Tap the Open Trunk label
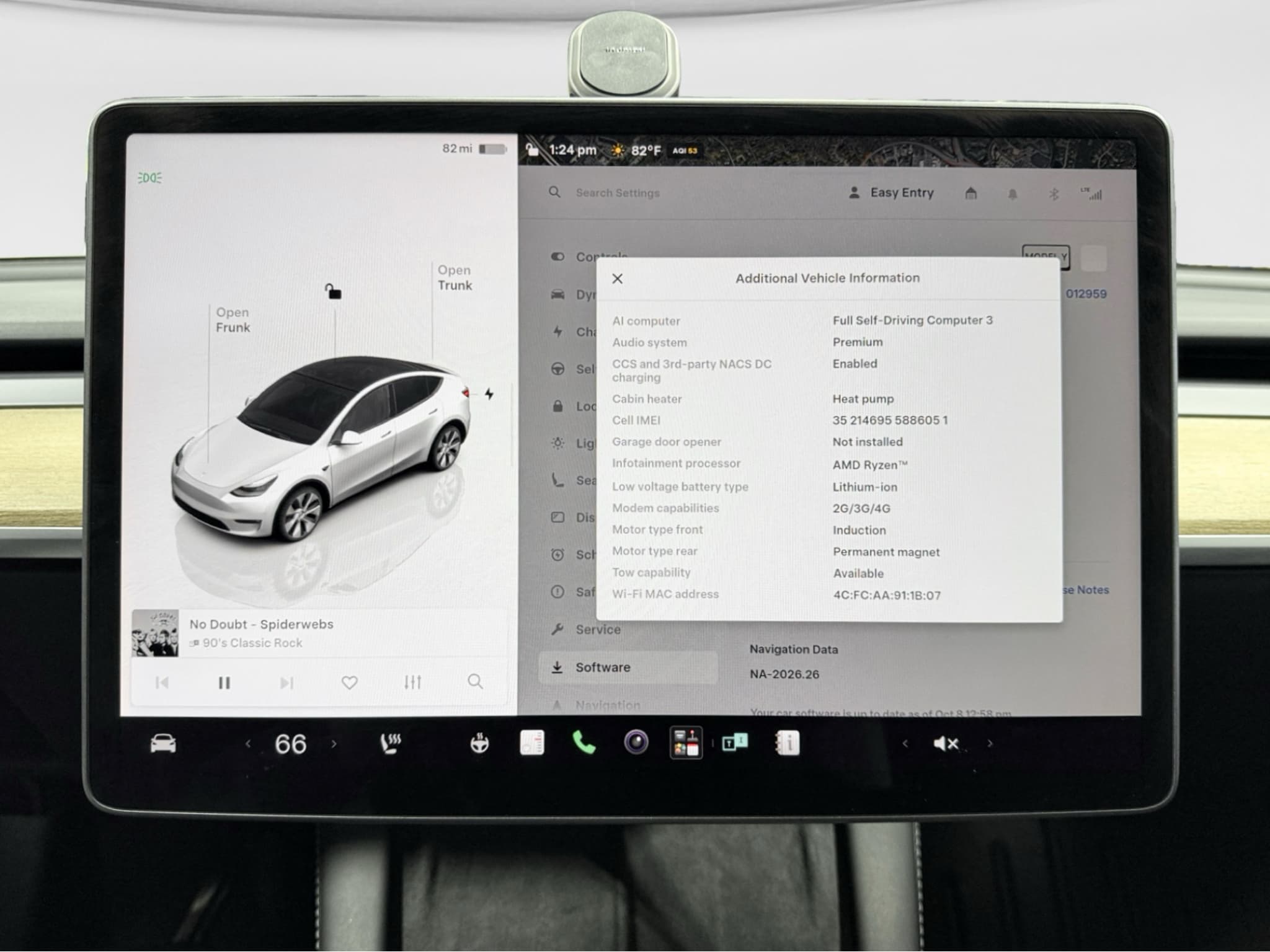This screenshot has height=952, width=1270. coord(455,278)
